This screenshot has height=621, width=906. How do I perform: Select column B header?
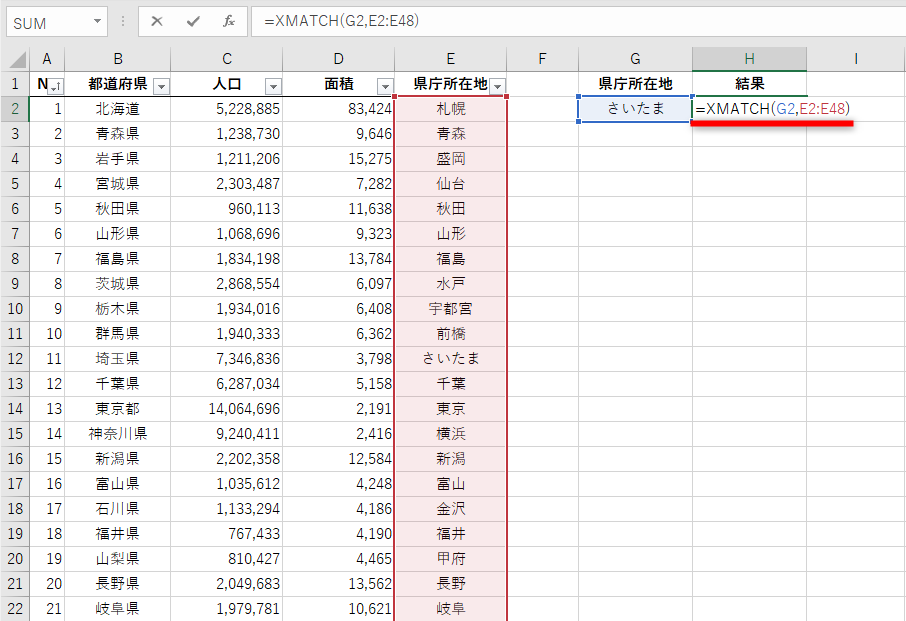(118, 59)
